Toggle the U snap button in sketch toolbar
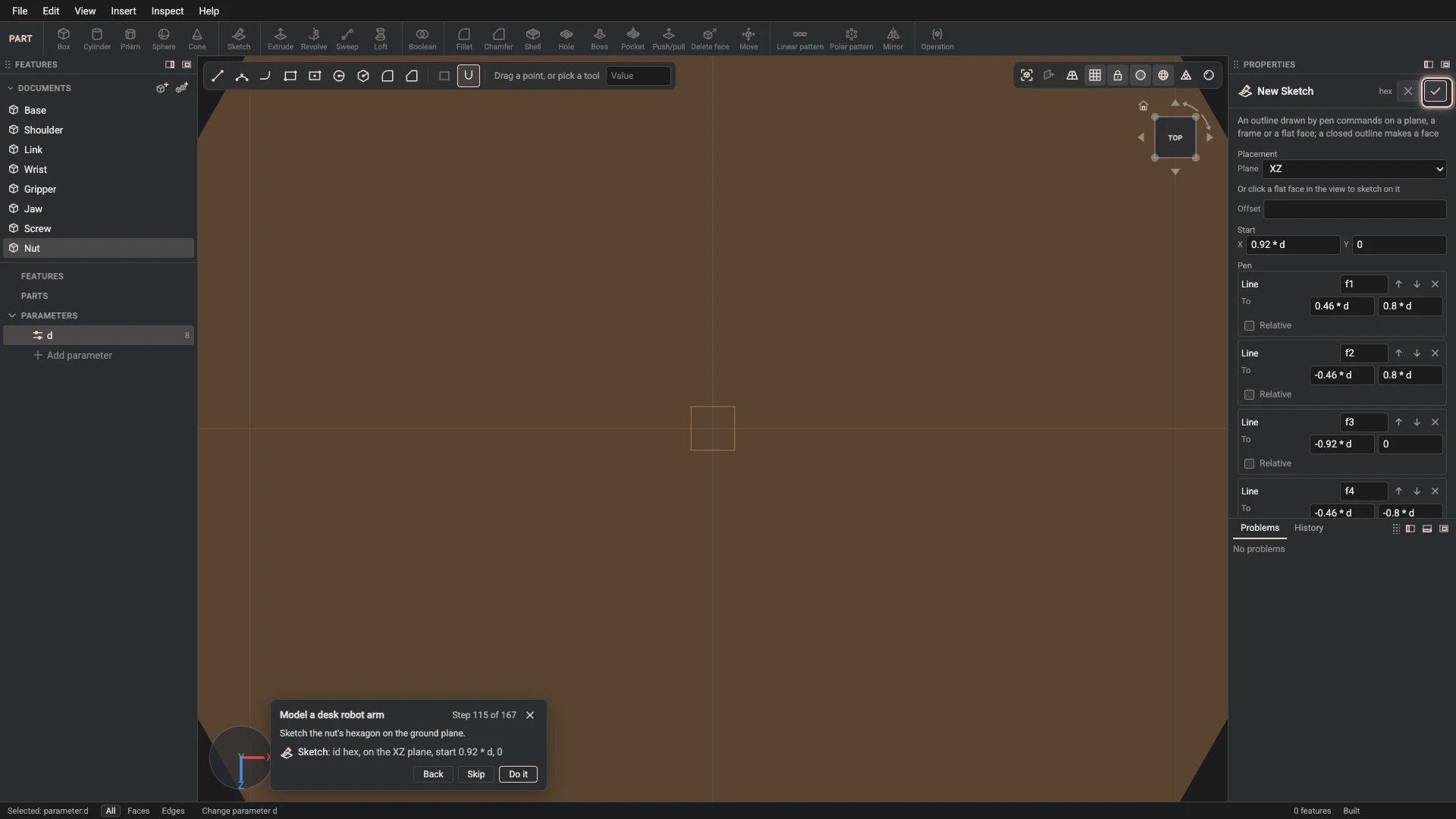Screen dimensions: 1456x819 469,76
